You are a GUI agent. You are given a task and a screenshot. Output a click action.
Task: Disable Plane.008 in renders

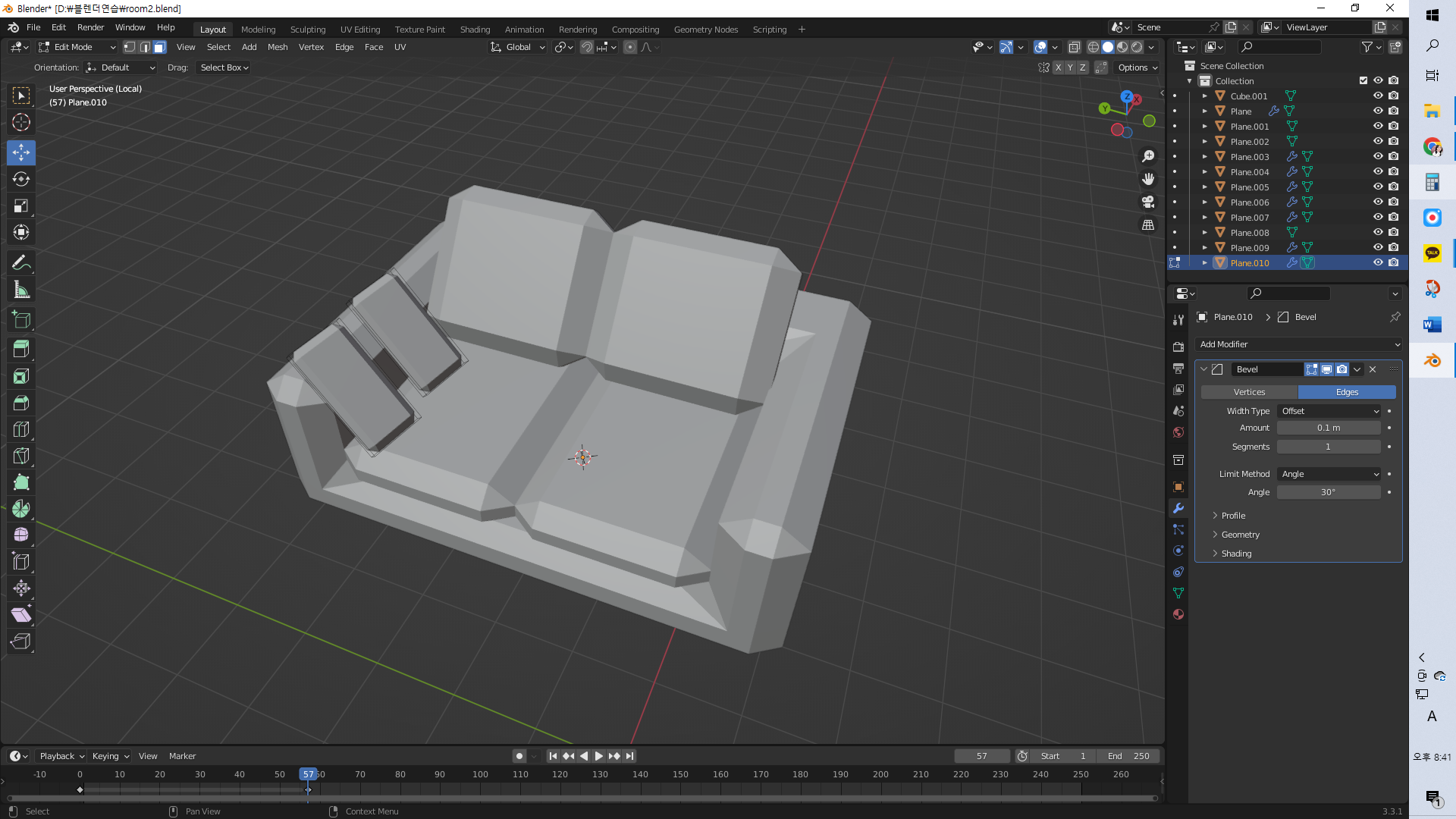point(1394,232)
